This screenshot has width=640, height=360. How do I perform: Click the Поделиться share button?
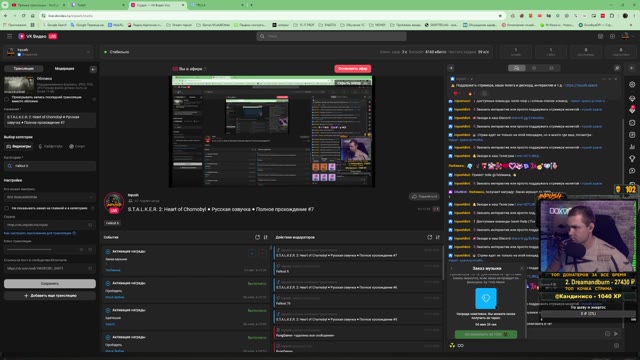(424, 197)
